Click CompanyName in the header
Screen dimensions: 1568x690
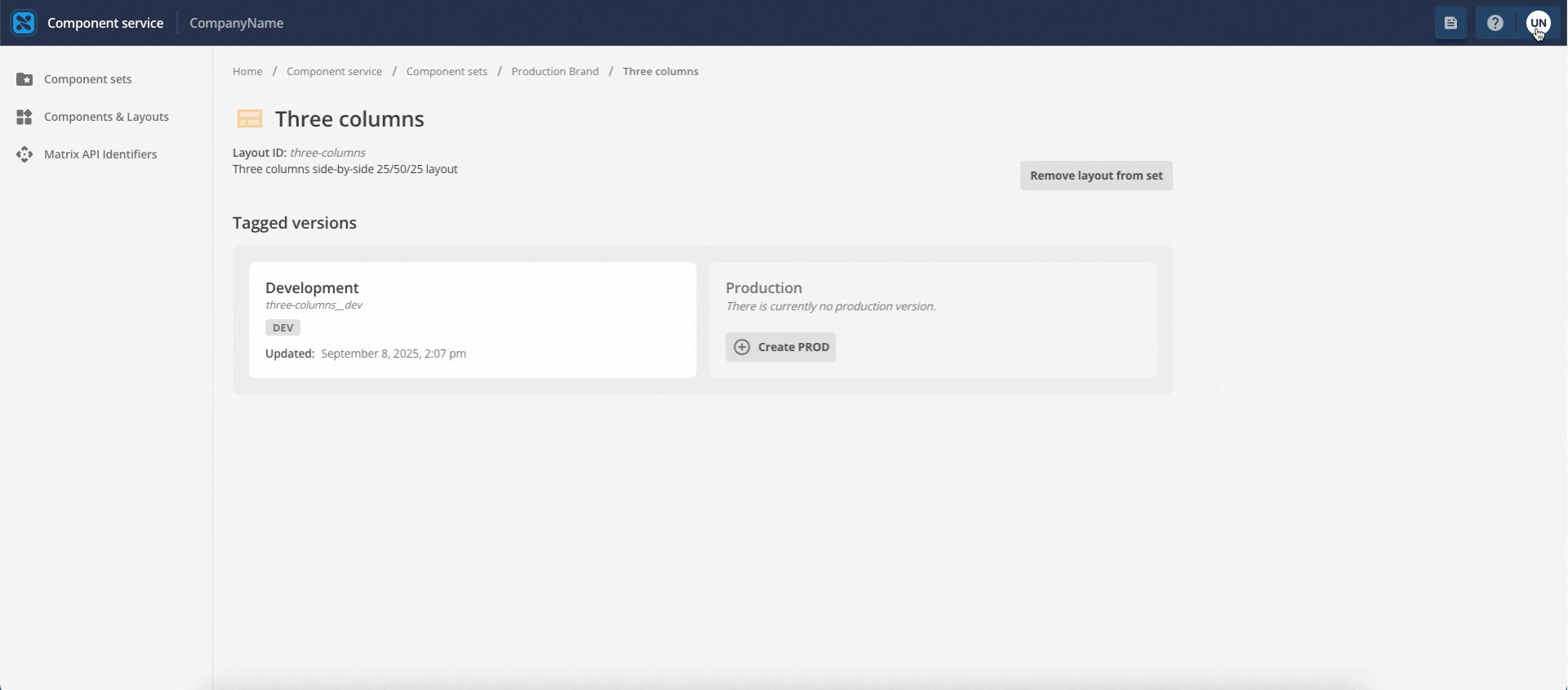click(237, 23)
